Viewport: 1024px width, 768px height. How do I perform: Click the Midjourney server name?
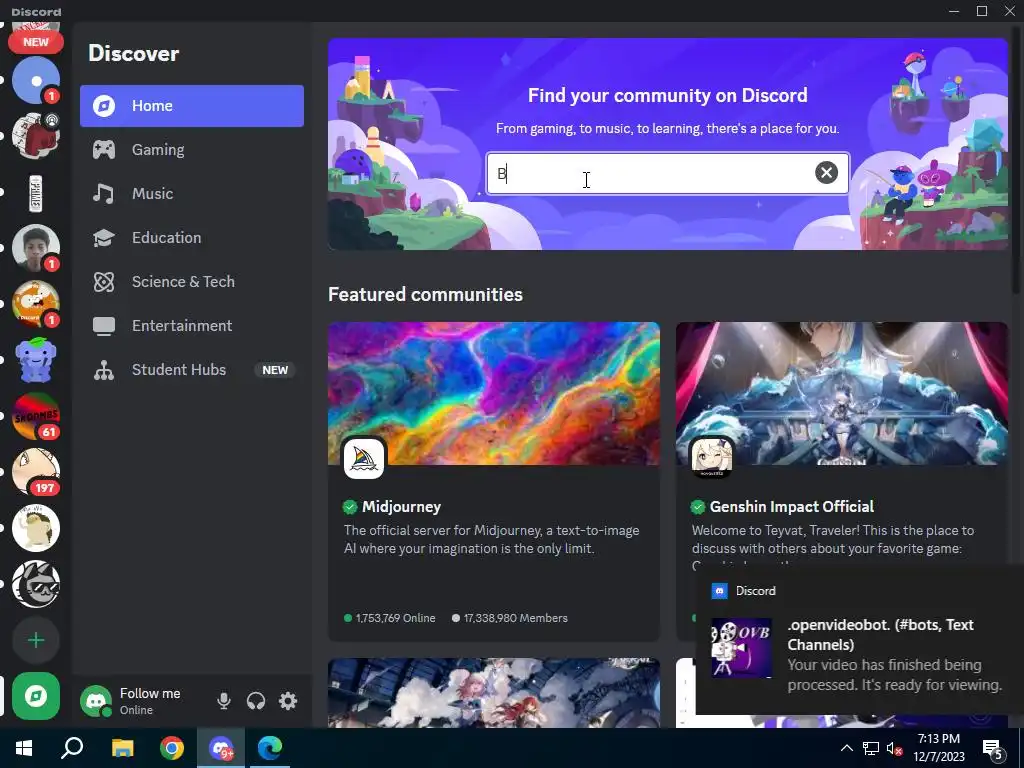coord(401,507)
